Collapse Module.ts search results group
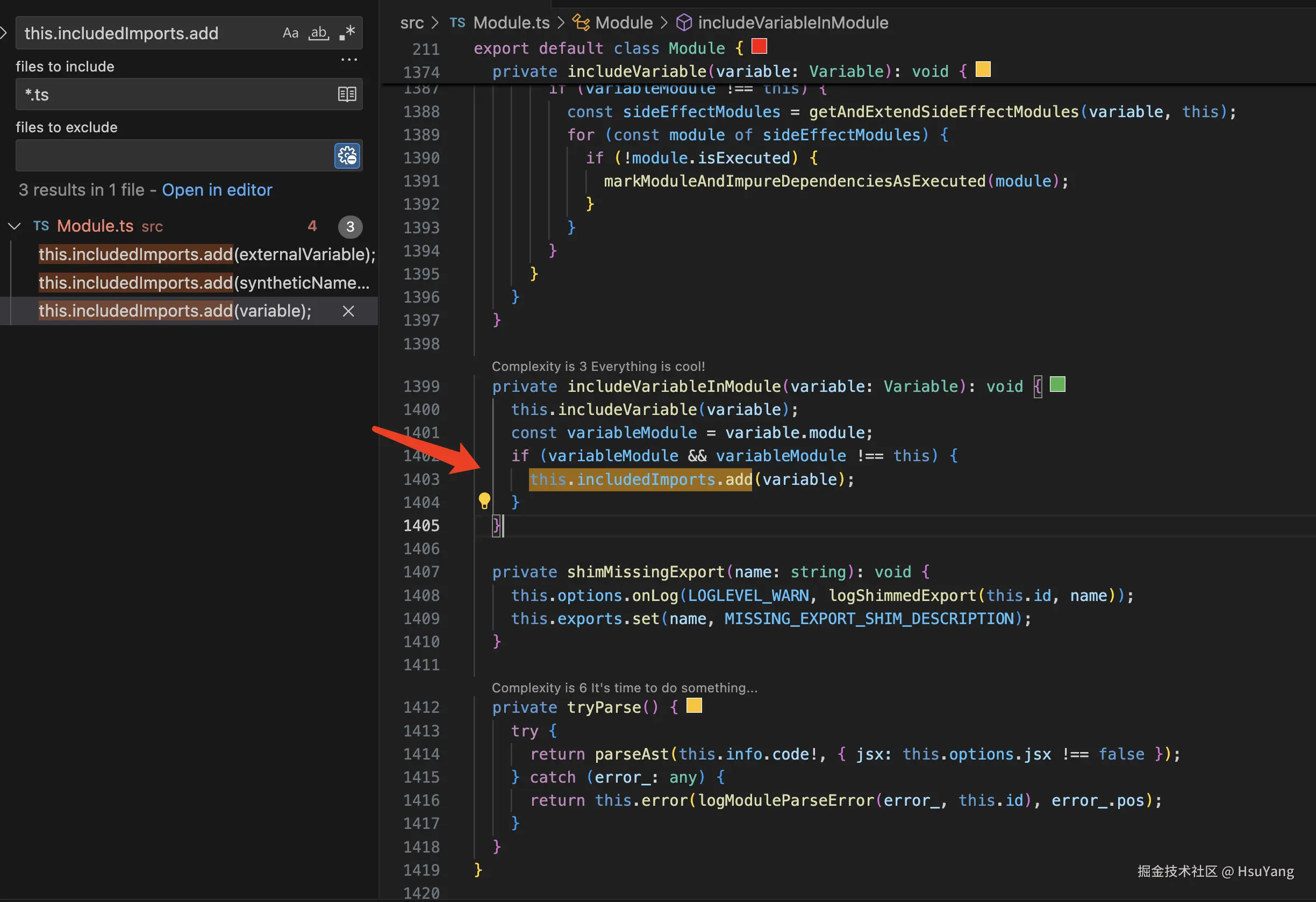 (x=14, y=226)
